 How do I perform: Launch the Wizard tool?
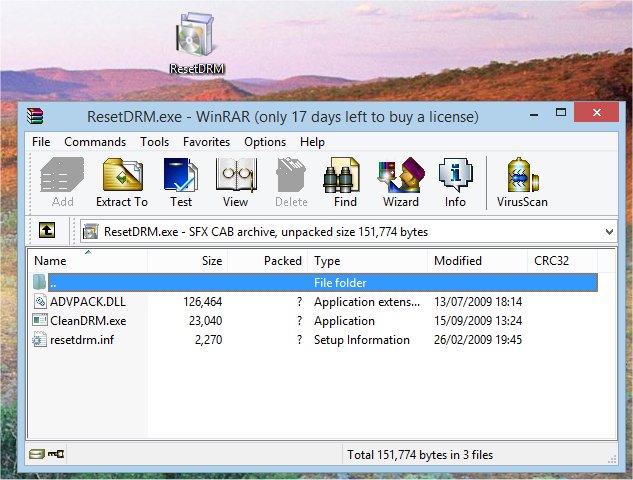pyautogui.click(x=401, y=182)
